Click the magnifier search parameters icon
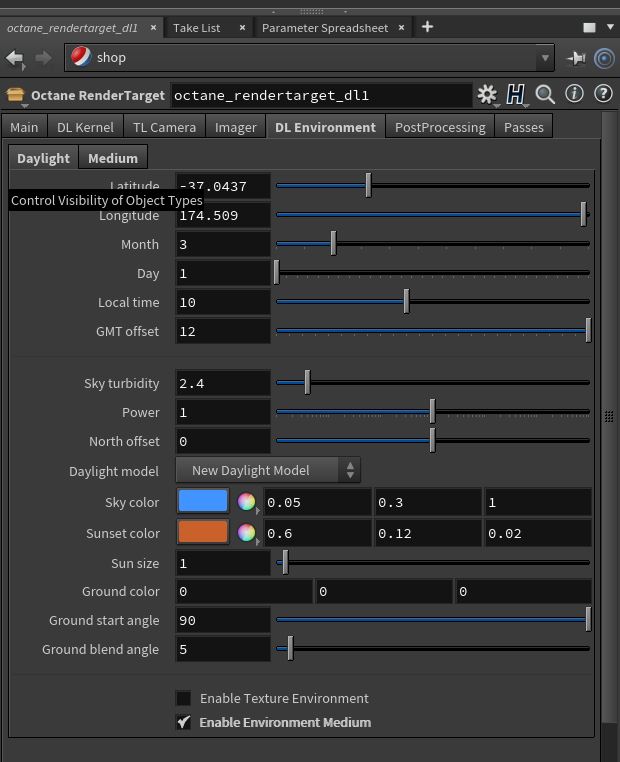 [x=545, y=95]
